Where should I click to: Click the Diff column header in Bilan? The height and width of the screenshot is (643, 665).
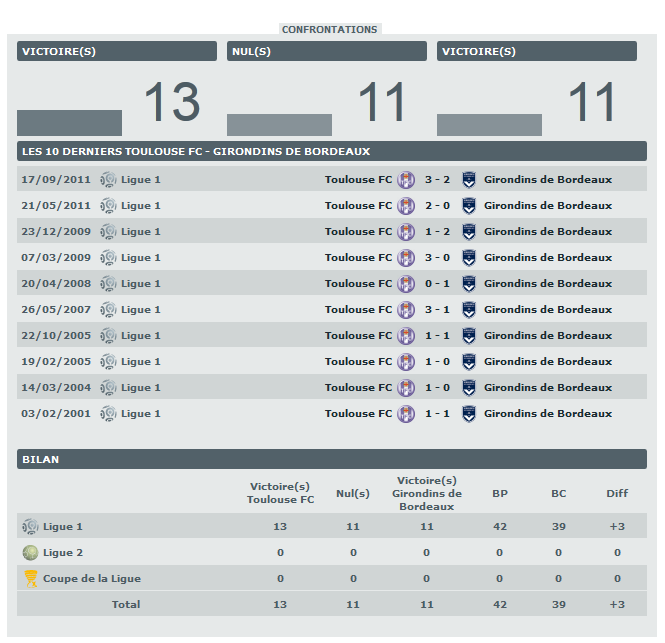click(x=617, y=493)
